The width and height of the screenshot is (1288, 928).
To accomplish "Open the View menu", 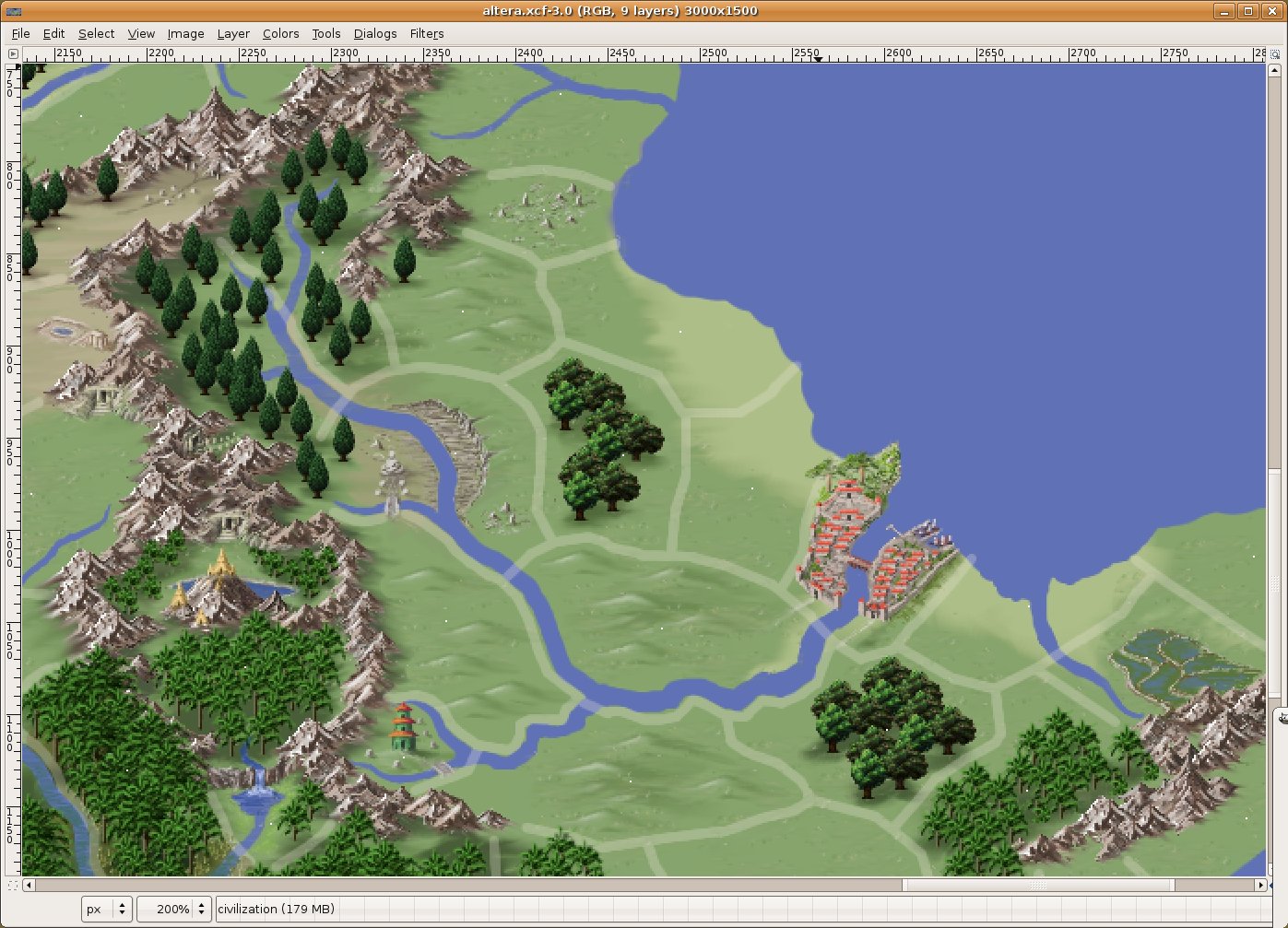I will (141, 33).
